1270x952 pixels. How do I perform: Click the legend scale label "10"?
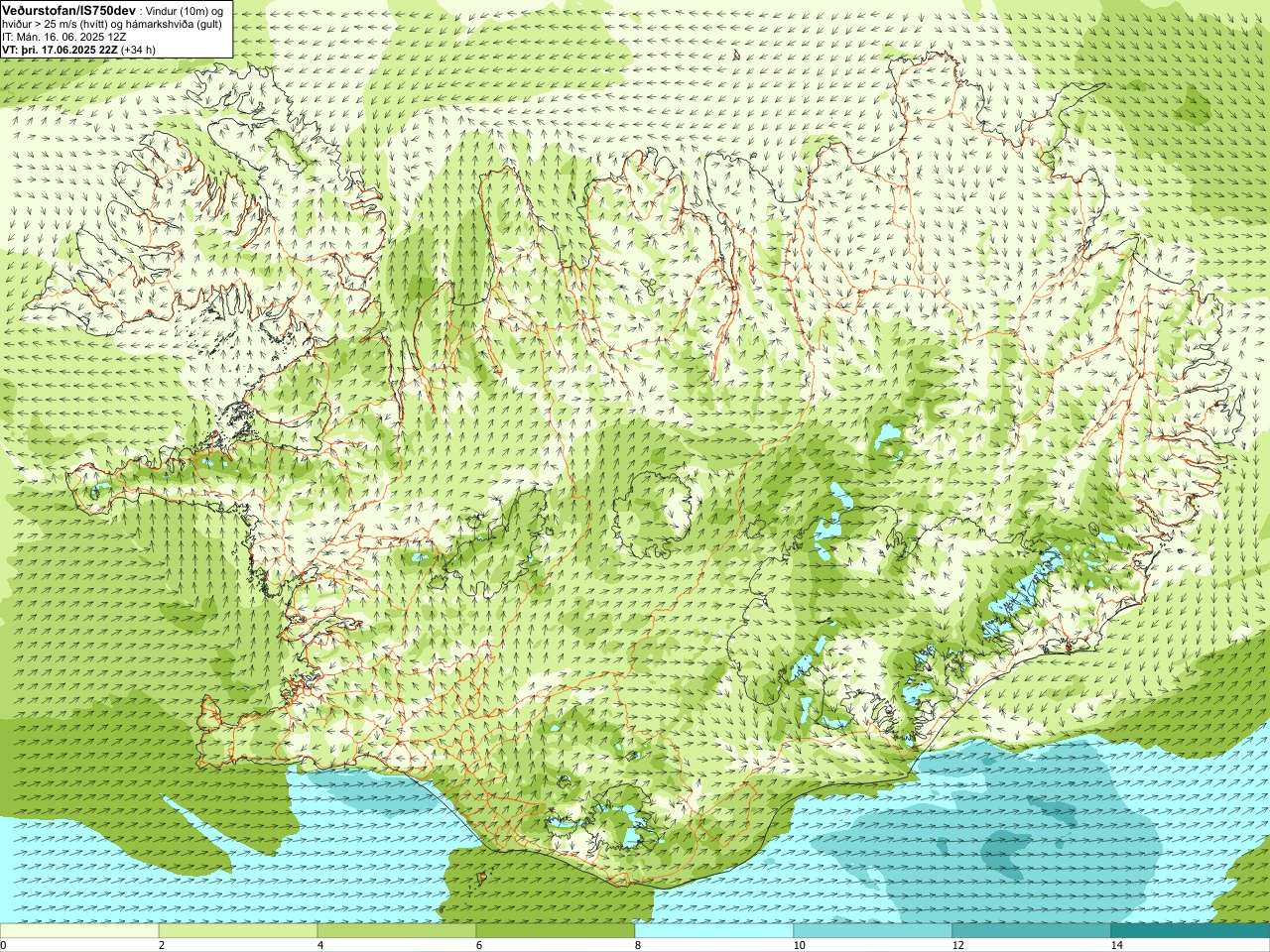click(799, 945)
